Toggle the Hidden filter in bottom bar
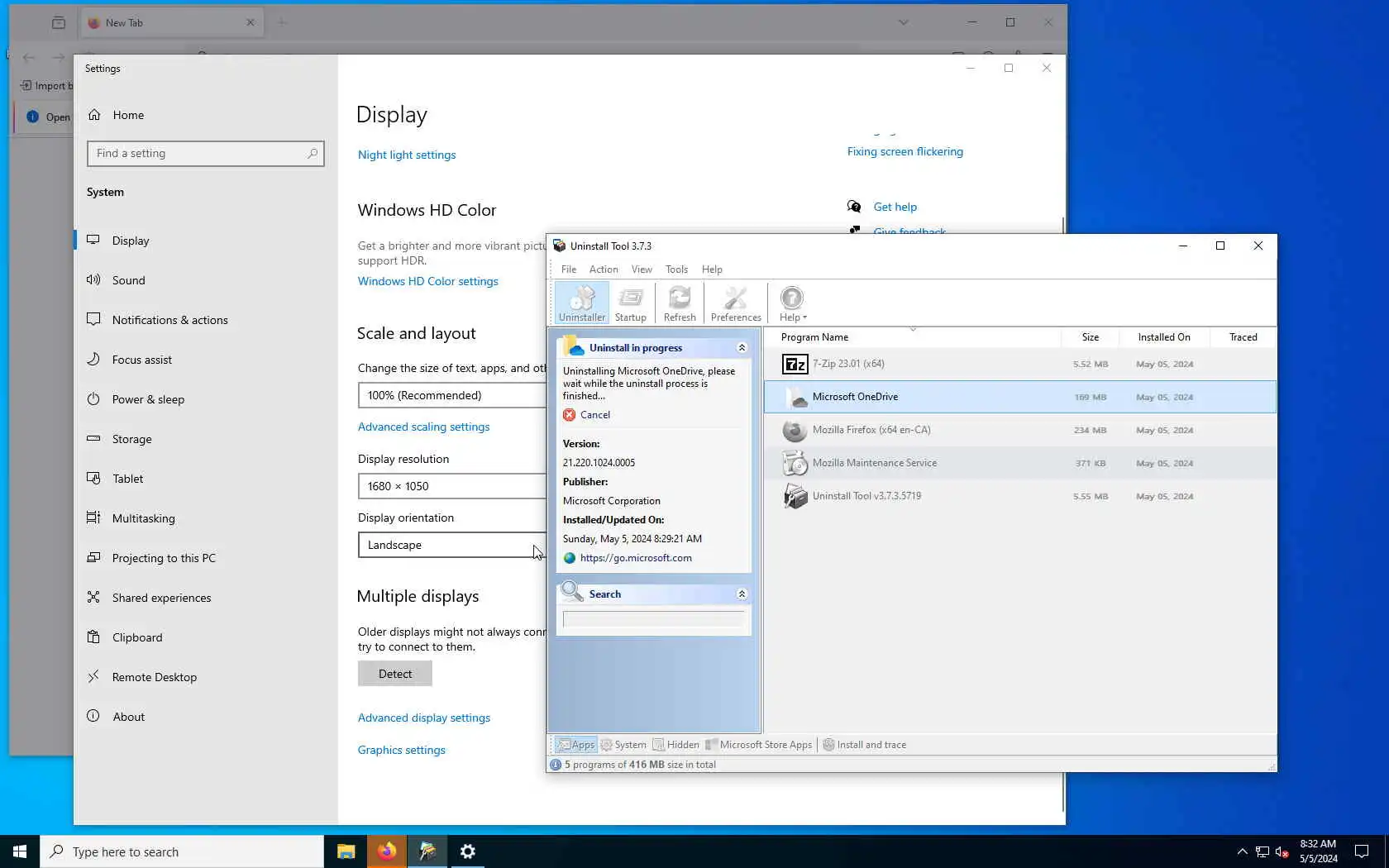Screen dimensions: 1389x868 (x=675, y=745)
